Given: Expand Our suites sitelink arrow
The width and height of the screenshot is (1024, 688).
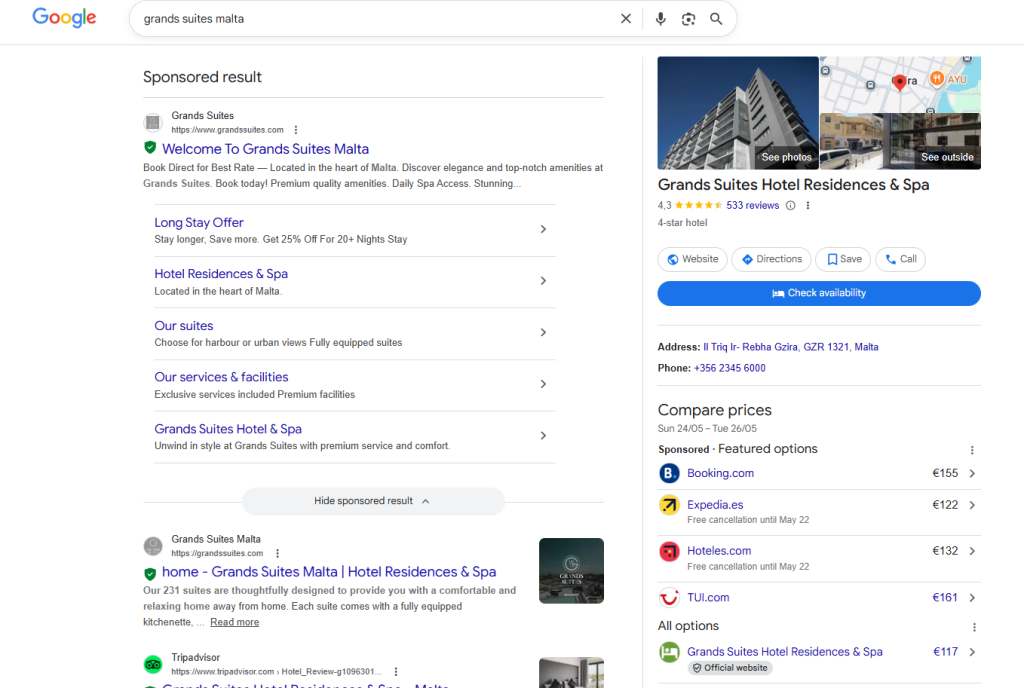Looking at the screenshot, I should 543,333.
